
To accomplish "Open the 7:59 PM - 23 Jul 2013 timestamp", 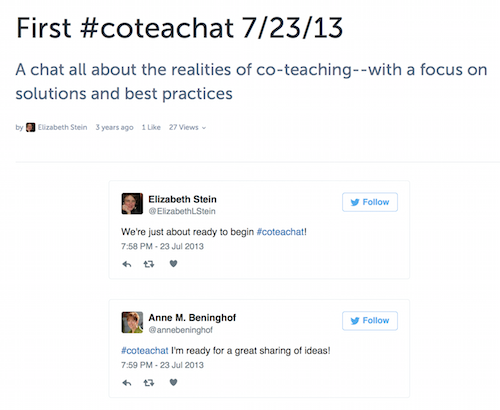I will point(162,365).
